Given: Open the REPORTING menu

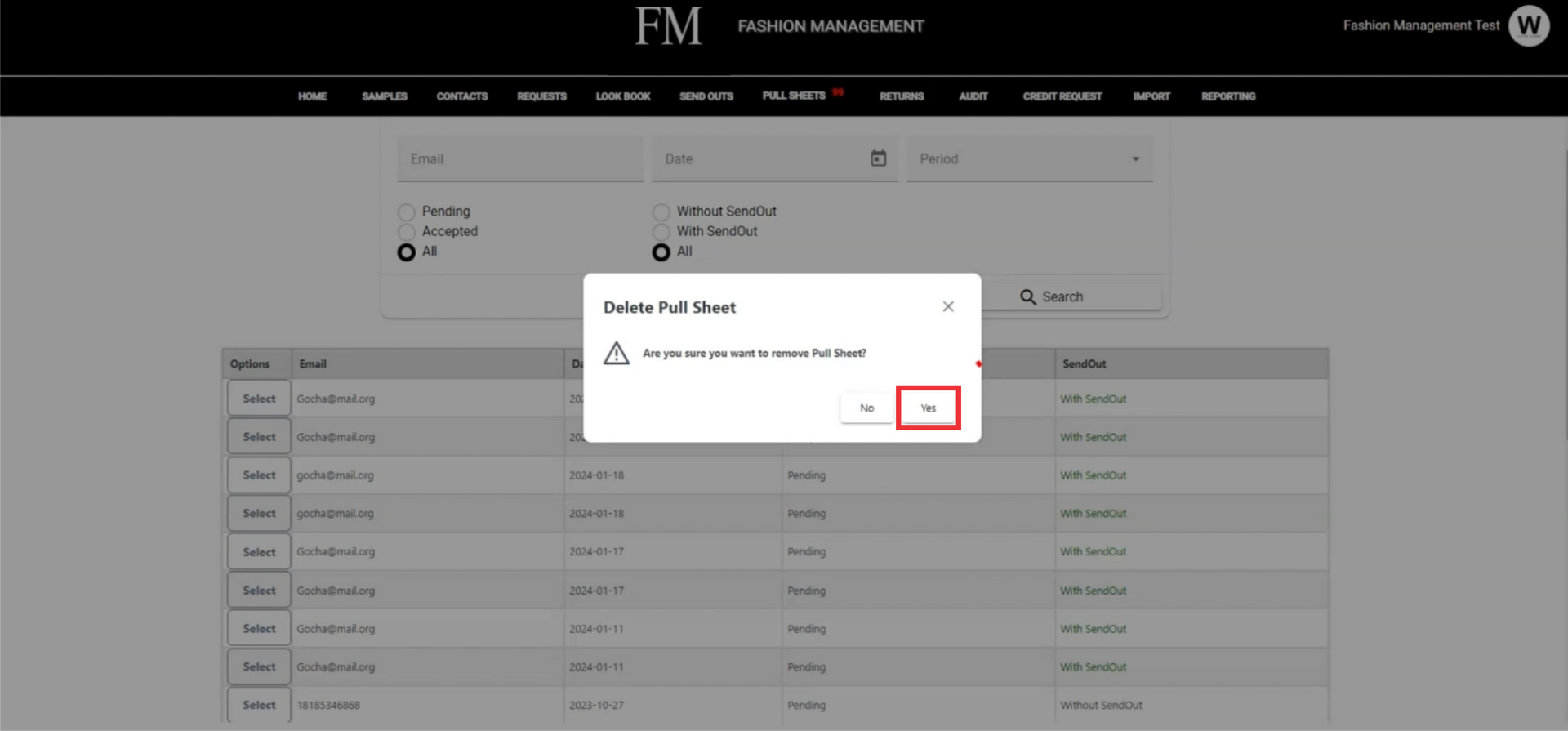Looking at the screenshot, I should click(x=1228, y=96).
